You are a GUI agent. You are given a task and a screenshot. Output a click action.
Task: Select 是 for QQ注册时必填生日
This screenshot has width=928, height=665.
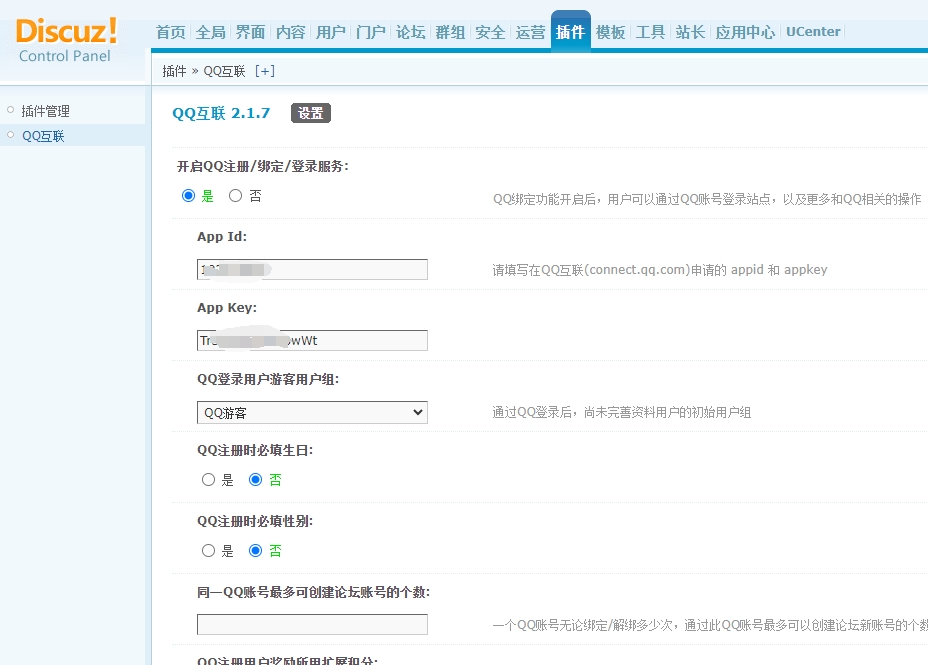(208, 480)
